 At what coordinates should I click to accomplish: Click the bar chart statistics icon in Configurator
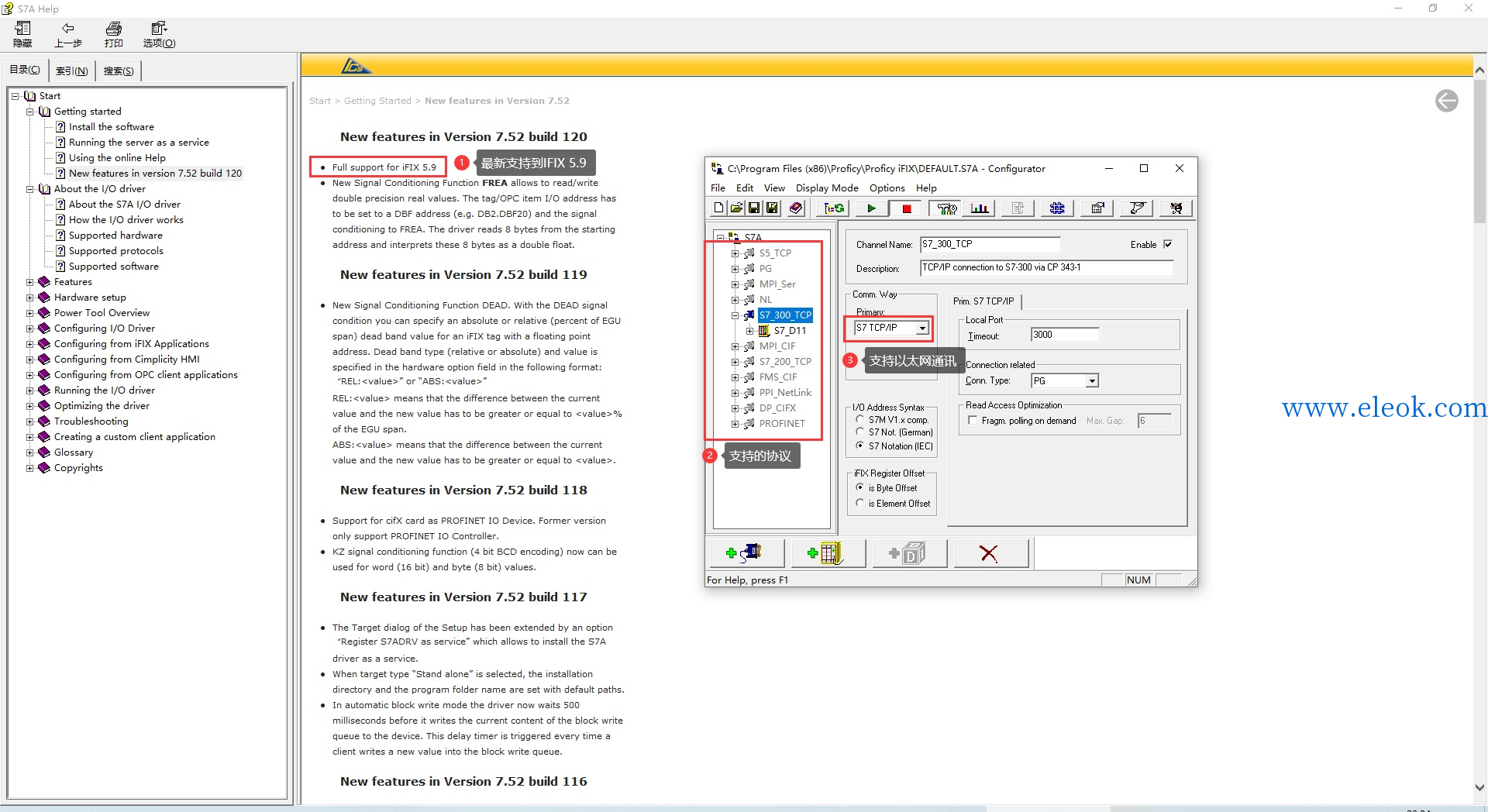click(x=980, y=208)
